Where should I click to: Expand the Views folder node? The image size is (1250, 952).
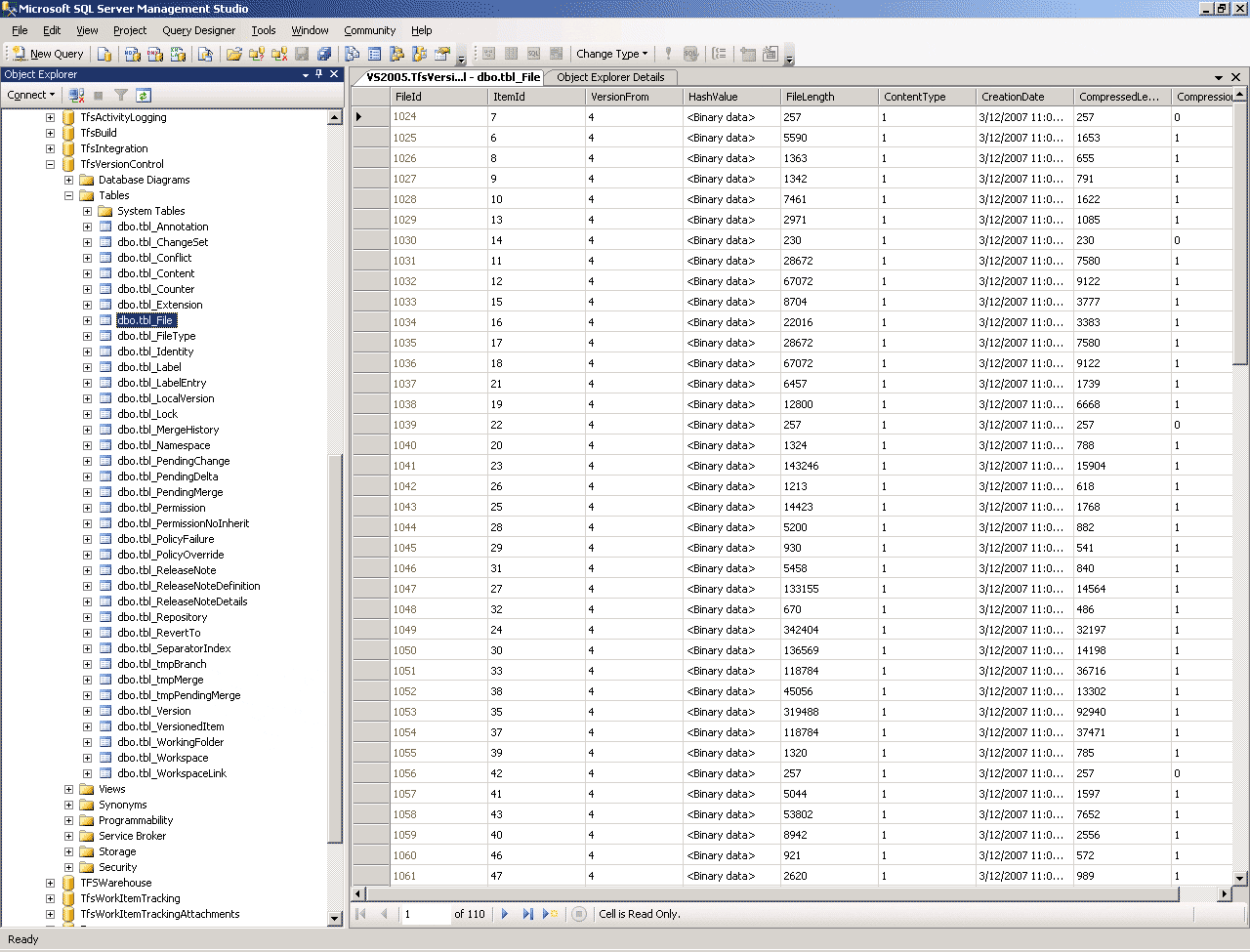pyautogui.click(x=68, y=789)
